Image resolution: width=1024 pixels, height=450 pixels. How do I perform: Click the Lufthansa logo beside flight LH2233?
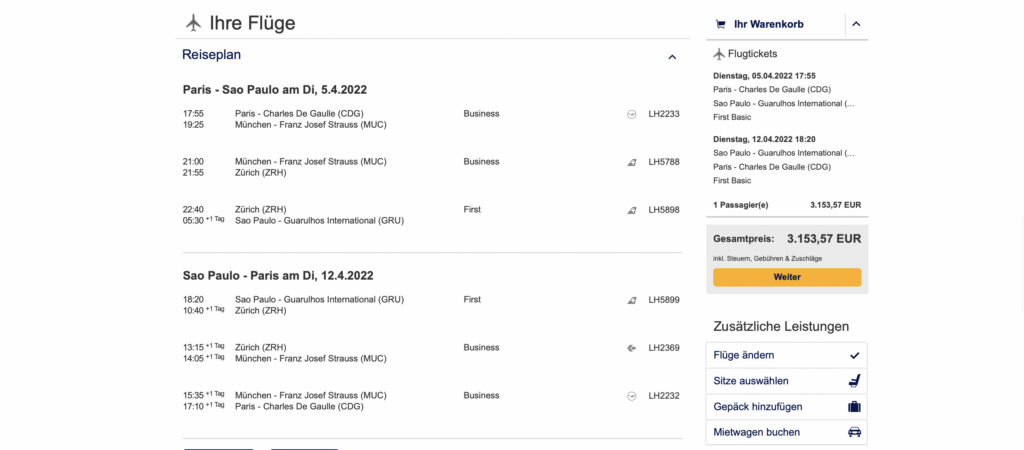click(631, 114)
